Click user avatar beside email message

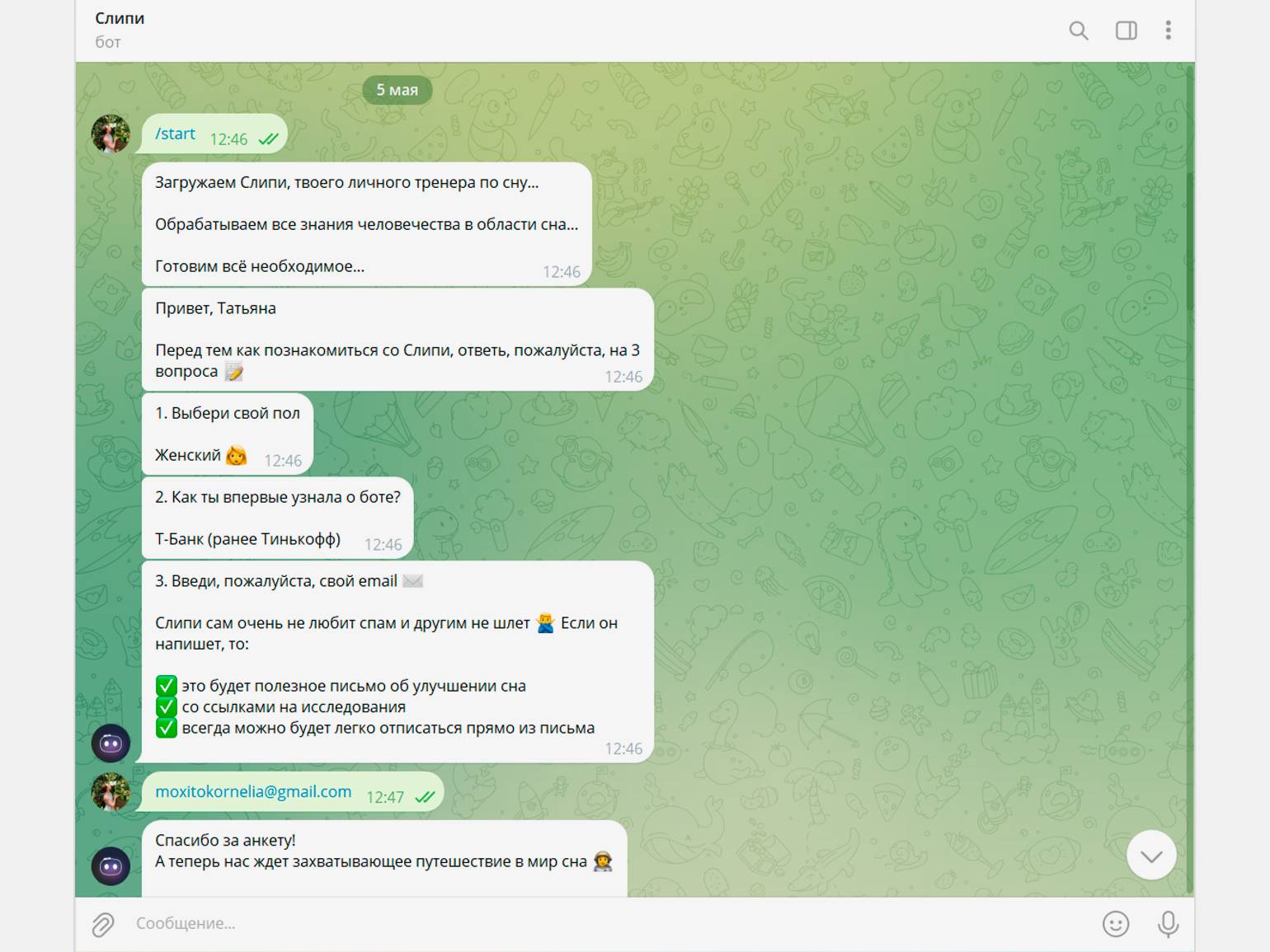[111, 792]
